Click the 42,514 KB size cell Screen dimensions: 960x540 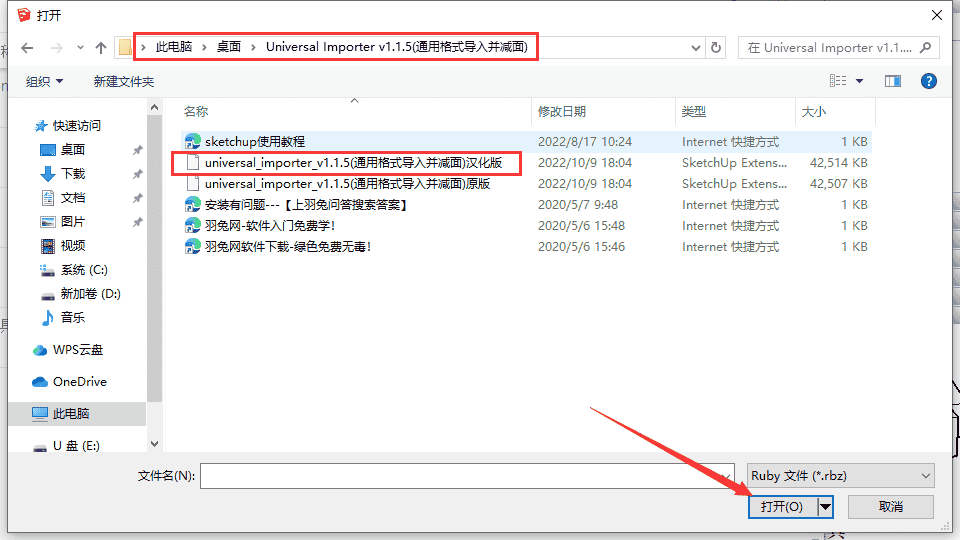pyautogui.click(x=838, y=163)
